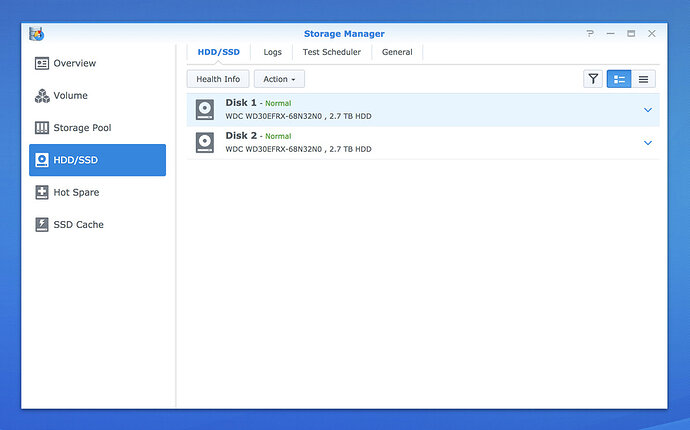Minimize the Storage Manager window
The image size is (690, 430).
tap(610, 33)
